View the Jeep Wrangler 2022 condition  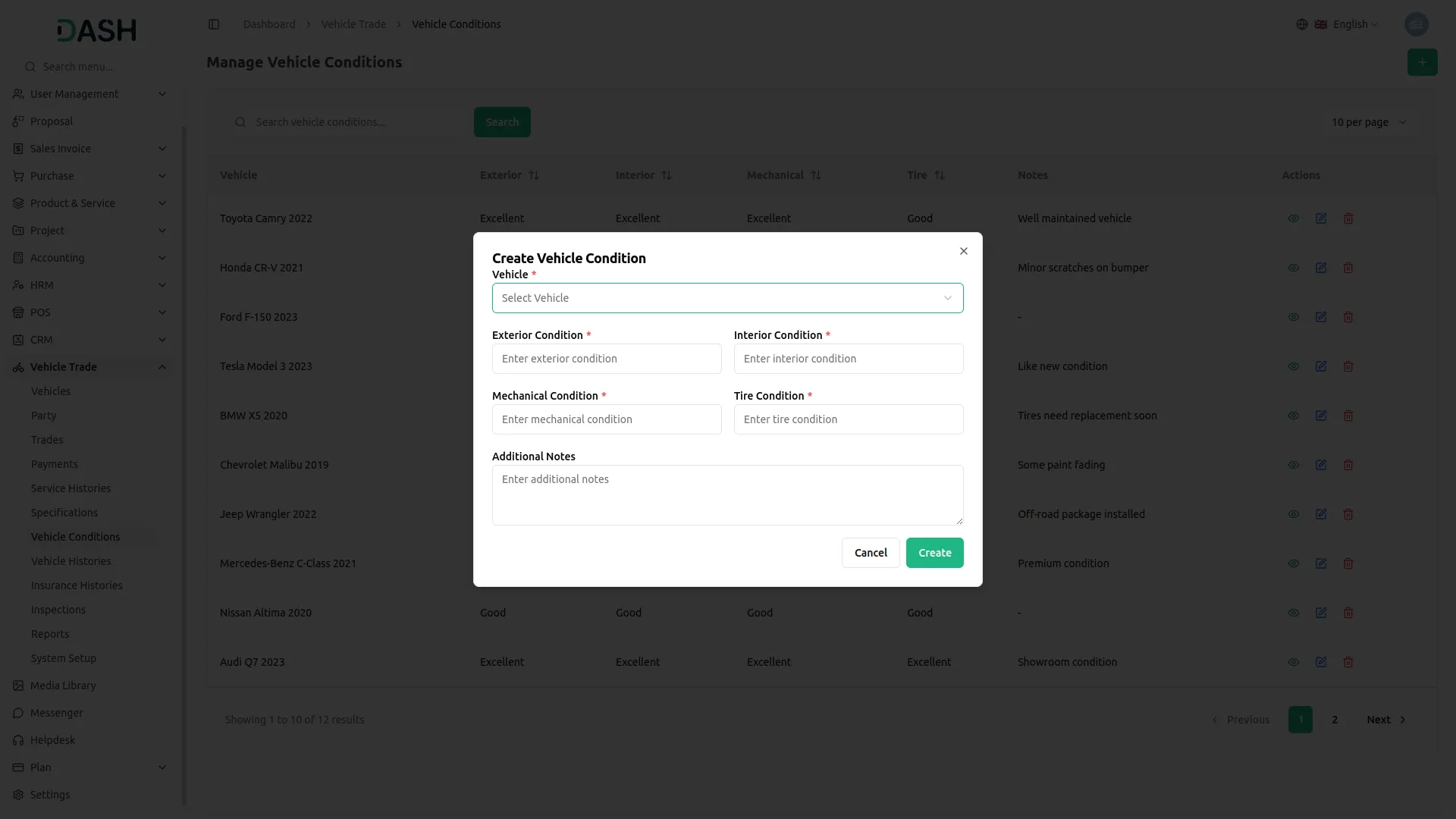[x=1294, y=514]
